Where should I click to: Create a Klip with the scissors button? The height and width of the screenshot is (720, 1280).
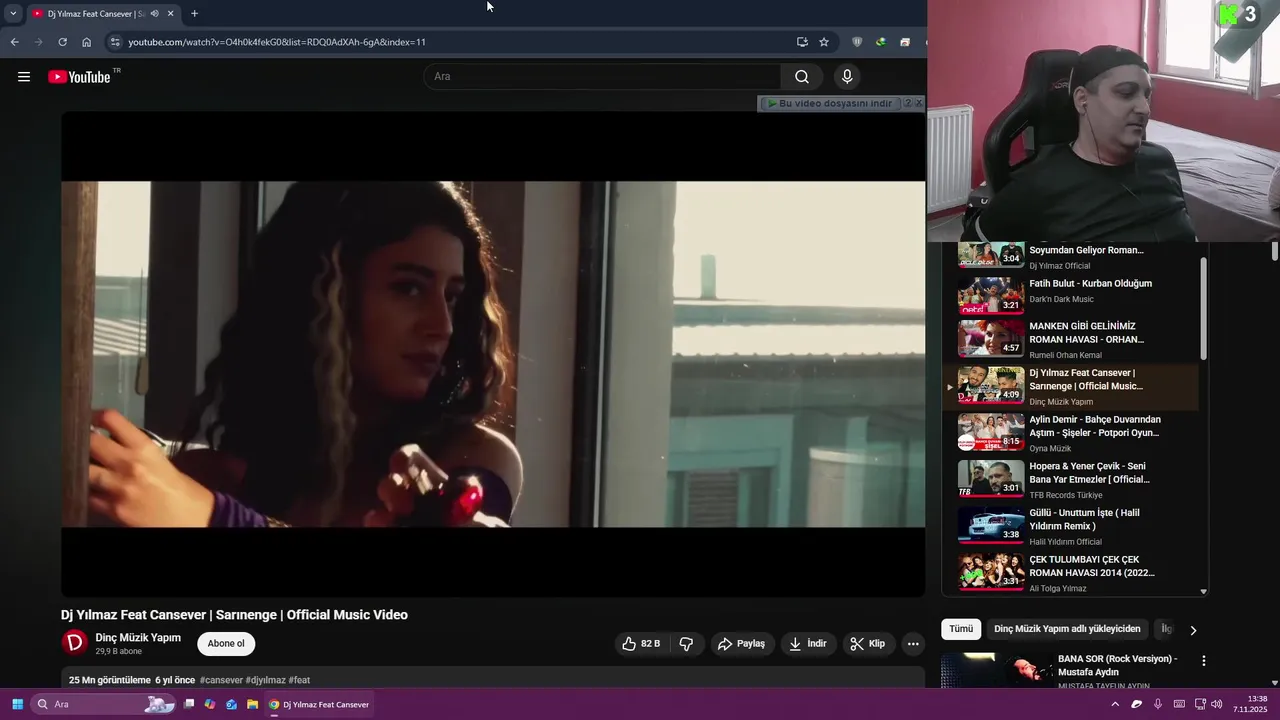coord(867,644)
